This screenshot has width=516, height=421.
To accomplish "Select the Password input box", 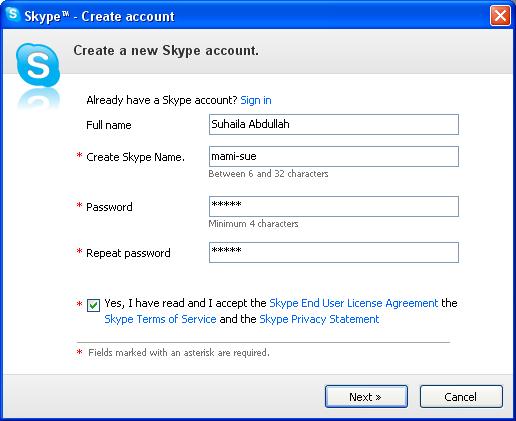I will coord(334,206).
